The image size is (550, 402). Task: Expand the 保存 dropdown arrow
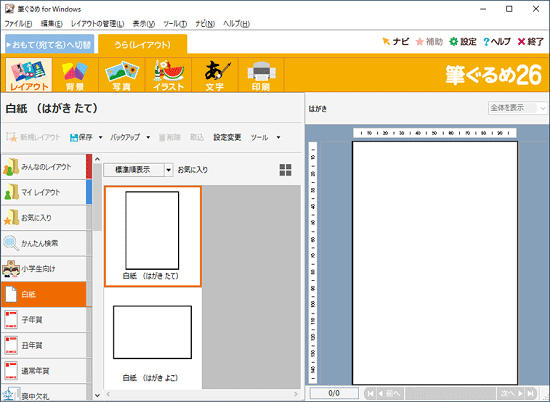pyautogui.click(x=100, y=138)
